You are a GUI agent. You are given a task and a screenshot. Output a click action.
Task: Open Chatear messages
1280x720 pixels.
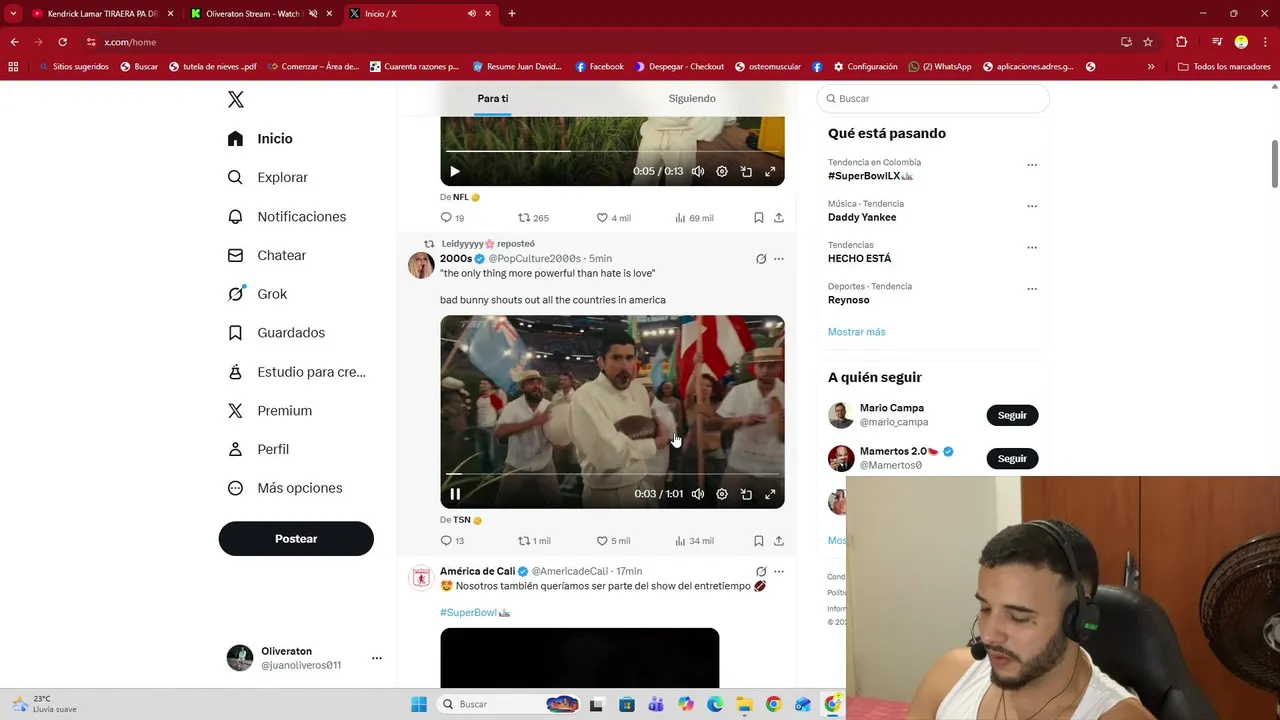266,255
